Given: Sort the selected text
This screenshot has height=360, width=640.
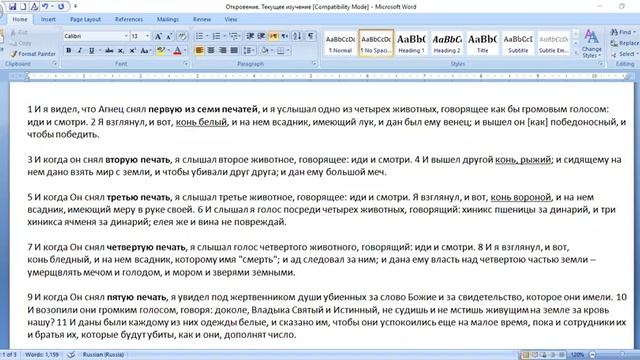Looking at the screenshot, I should click(x=298, y=36).
